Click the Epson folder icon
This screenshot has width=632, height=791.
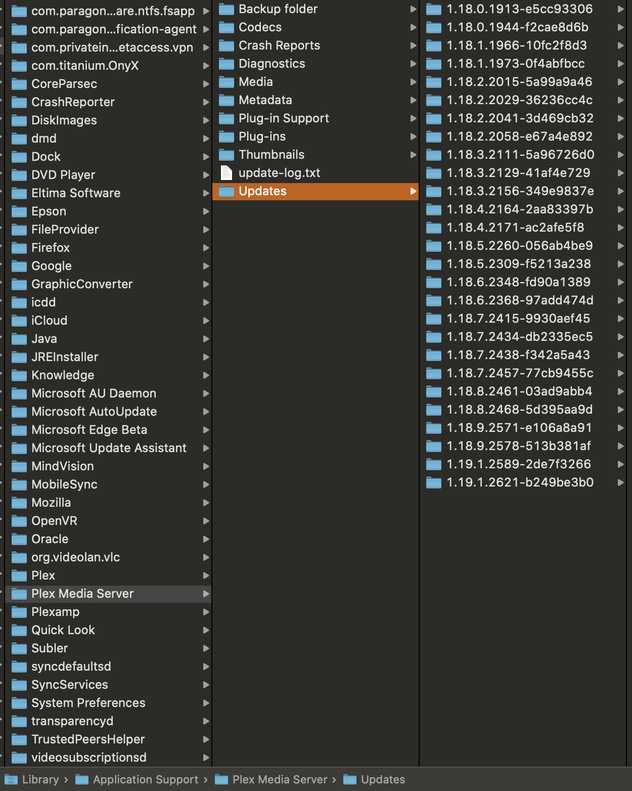pos(19,211)
